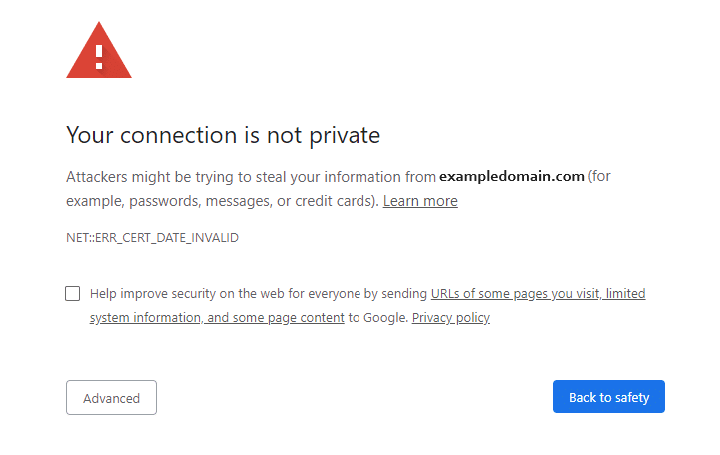Click the word "private" in the heading
The width and height of the screenshot is (720, 455).
(x=345, y=135)
